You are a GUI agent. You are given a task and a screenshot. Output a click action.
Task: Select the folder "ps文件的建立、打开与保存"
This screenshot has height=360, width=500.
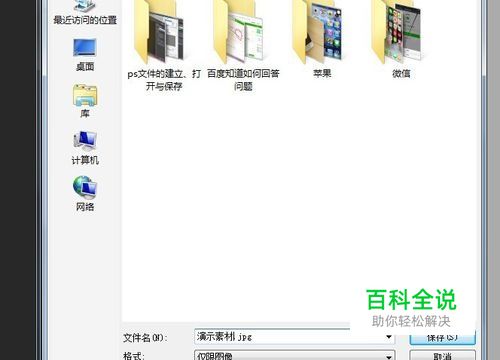pos(164,46)
